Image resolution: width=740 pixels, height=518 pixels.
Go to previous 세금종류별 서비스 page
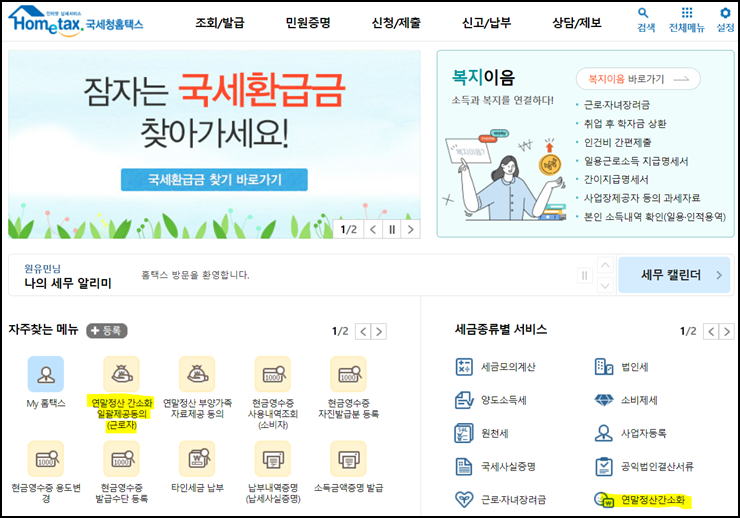pyautogui.click(x=711, y=331)
